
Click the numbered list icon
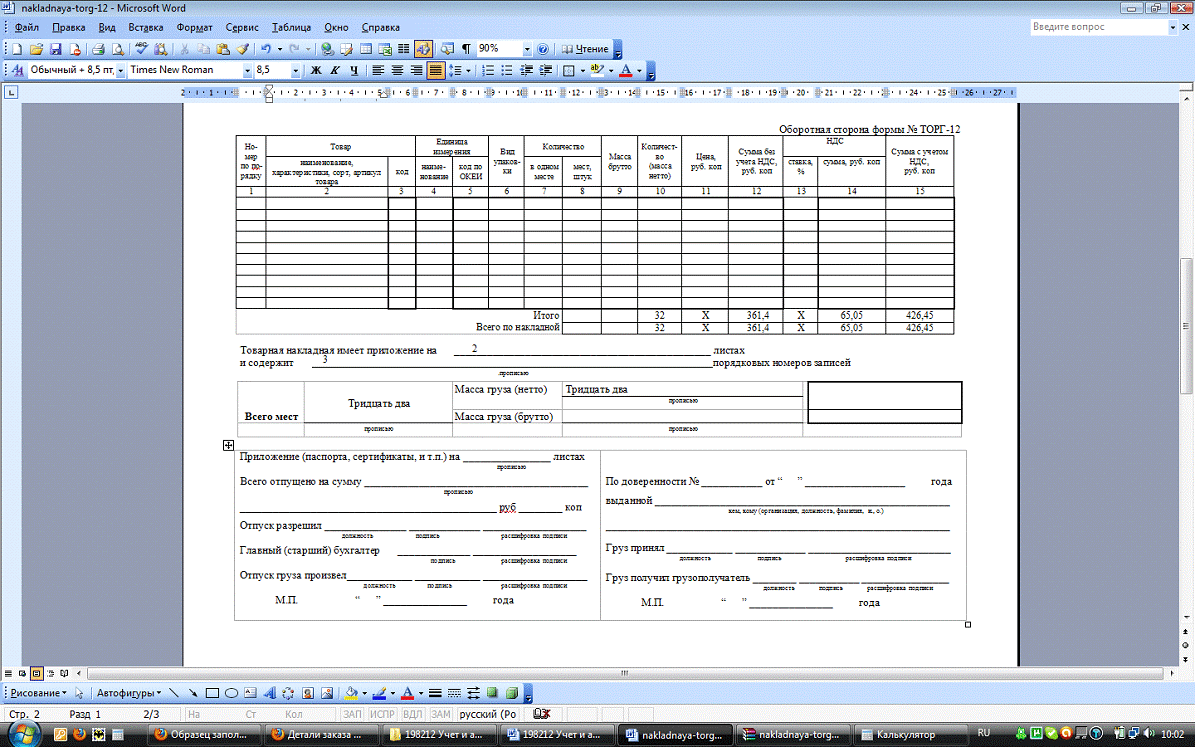[x=488, y=71]
